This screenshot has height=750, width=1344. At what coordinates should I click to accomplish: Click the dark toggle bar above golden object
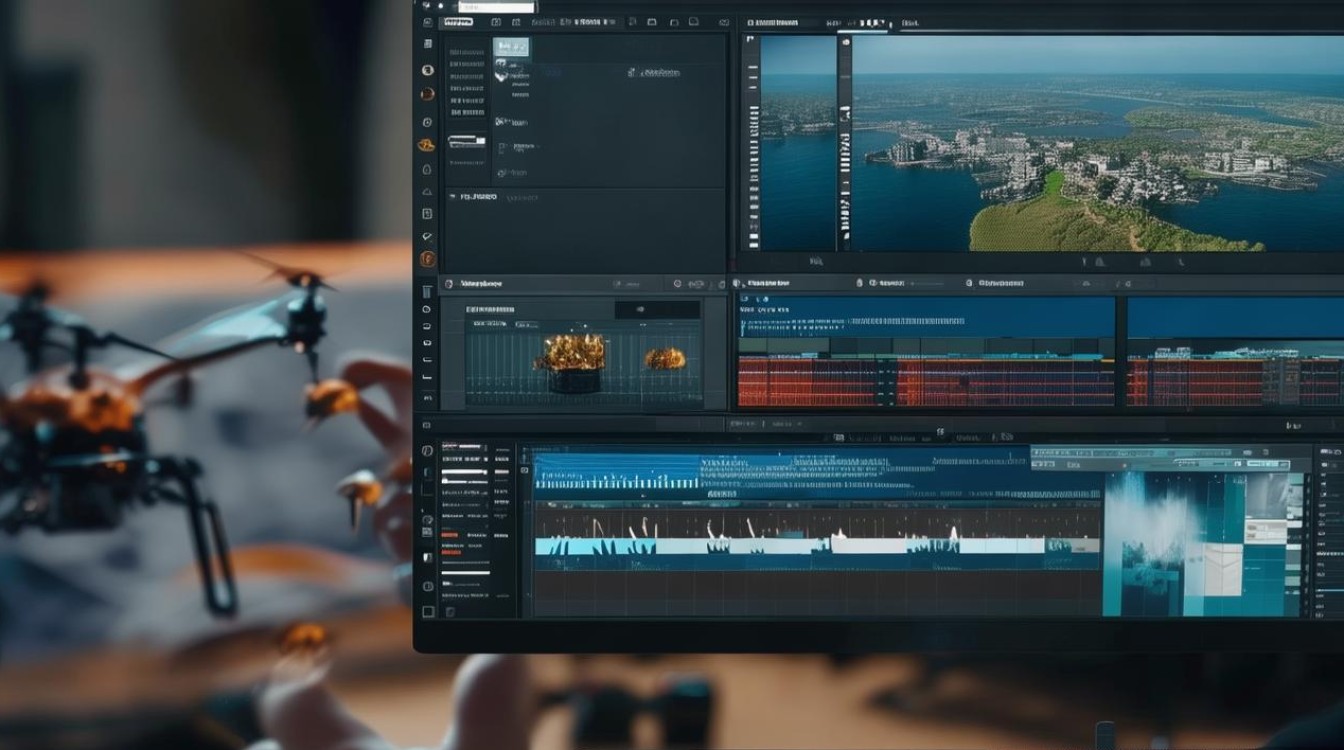(657, 310)
